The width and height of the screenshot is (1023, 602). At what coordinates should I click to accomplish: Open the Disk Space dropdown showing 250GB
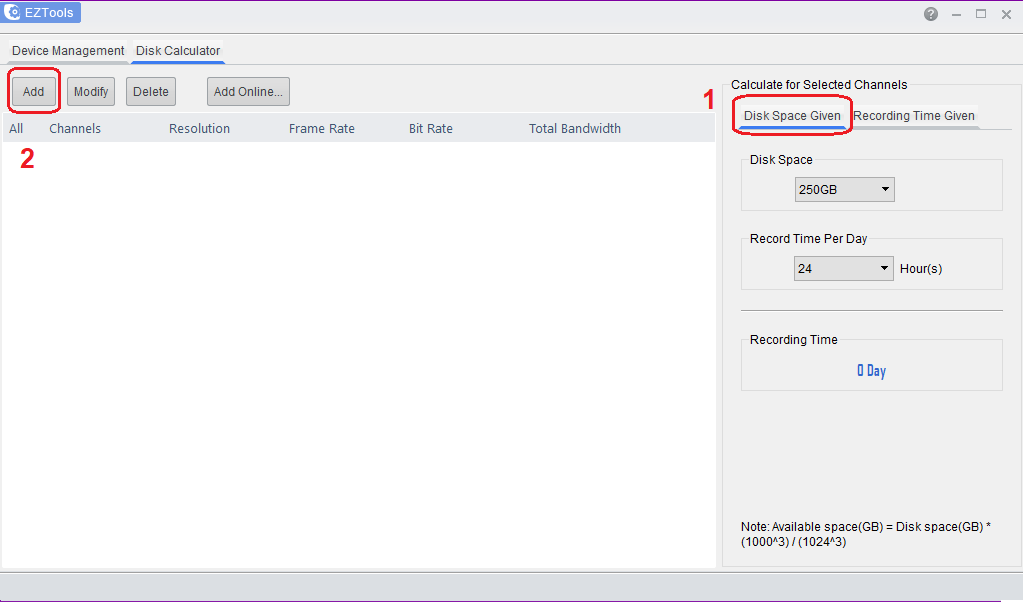[843, 189]
